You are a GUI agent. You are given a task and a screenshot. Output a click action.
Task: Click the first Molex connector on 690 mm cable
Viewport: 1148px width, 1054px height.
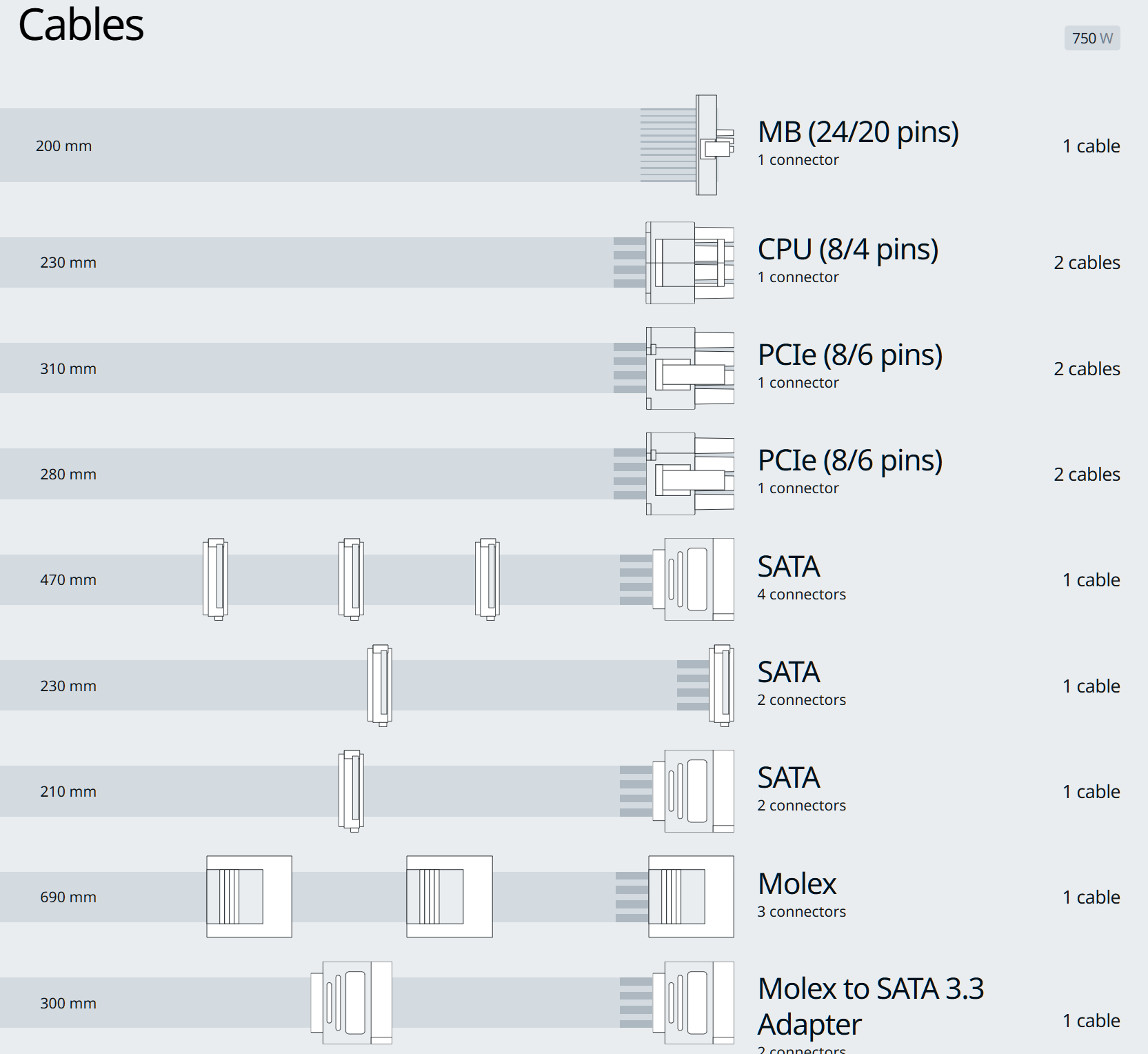[249, 897]
